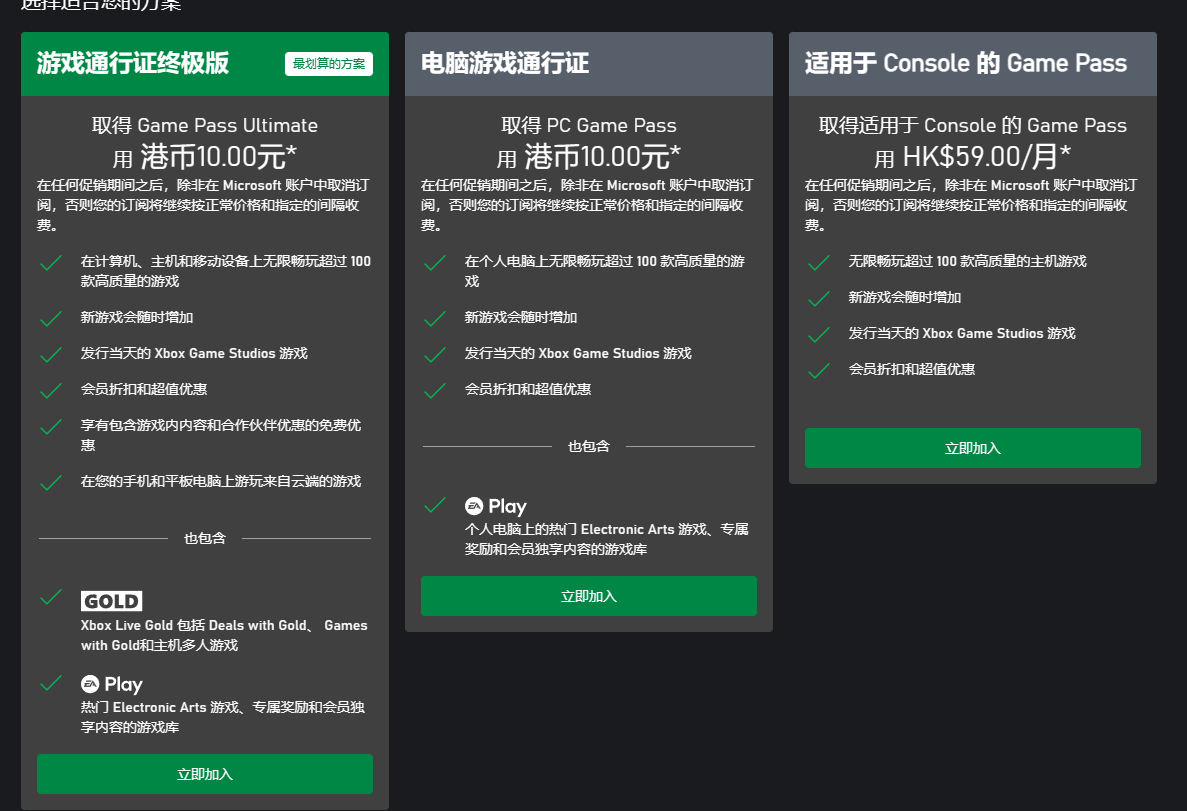1187x811 pixels.
Task: Click the checkmark beside 会员折扣和超值优惠 in Console card
Action: click(818, 370)
